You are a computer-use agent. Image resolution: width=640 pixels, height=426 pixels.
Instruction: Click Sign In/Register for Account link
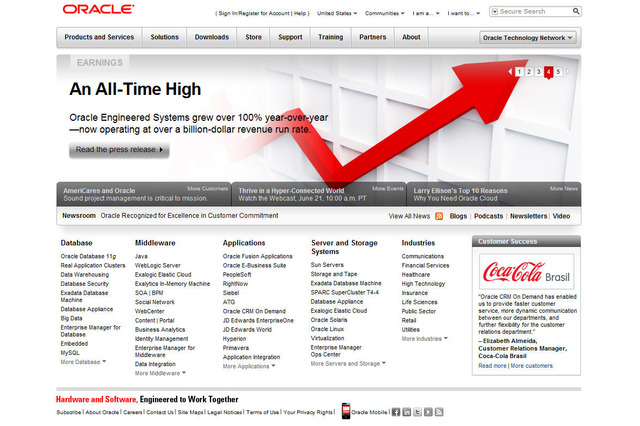click(254, 13)
